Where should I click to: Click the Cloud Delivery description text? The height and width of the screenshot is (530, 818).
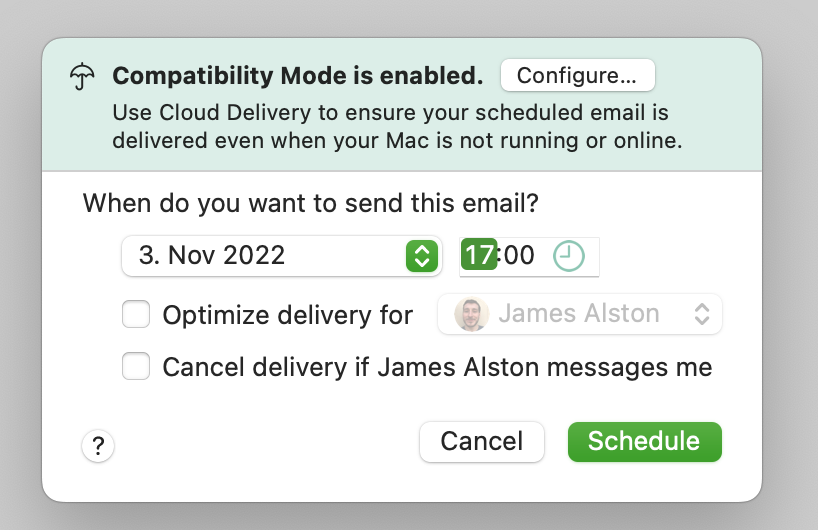click(397, 126)
